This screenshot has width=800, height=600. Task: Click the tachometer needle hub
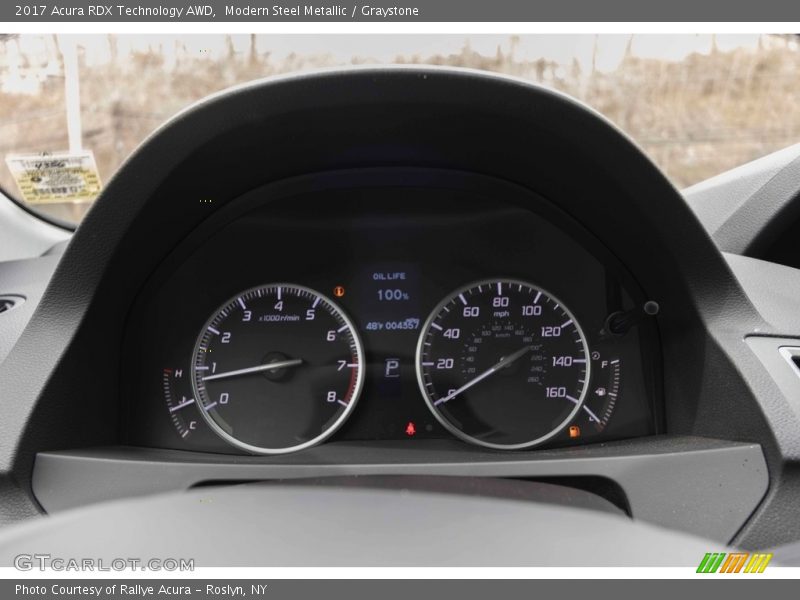tap(276, 366)
